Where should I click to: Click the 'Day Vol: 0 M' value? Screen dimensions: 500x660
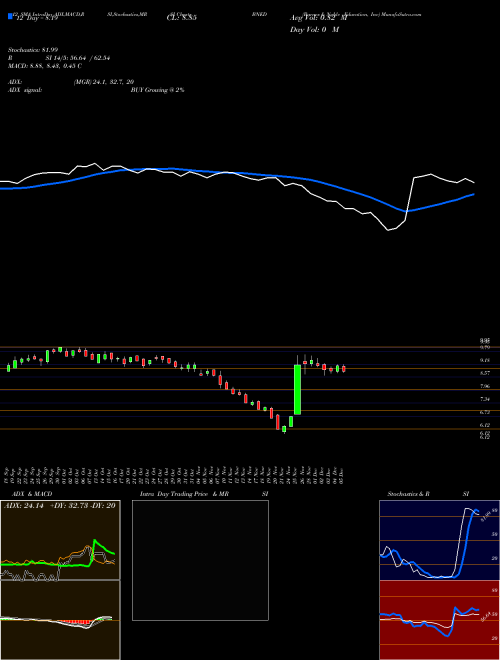click(x=314, y=30)
